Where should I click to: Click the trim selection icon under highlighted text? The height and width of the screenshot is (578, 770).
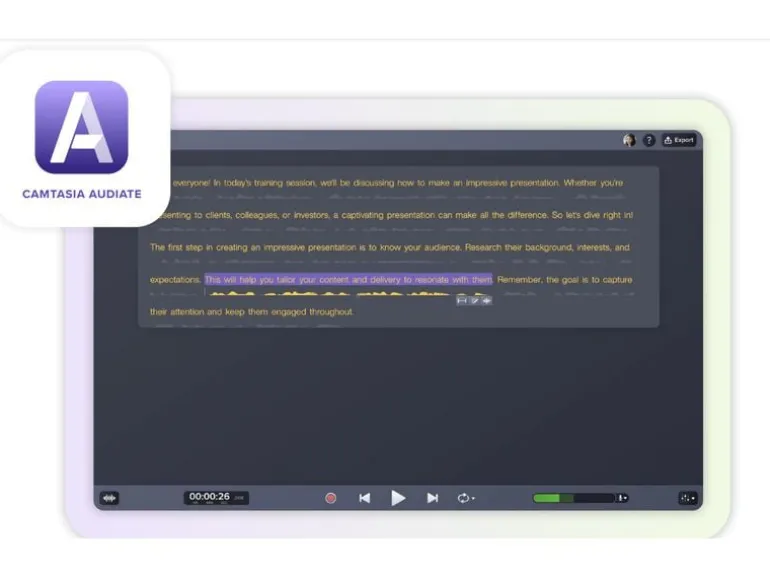tap(462, 301)
